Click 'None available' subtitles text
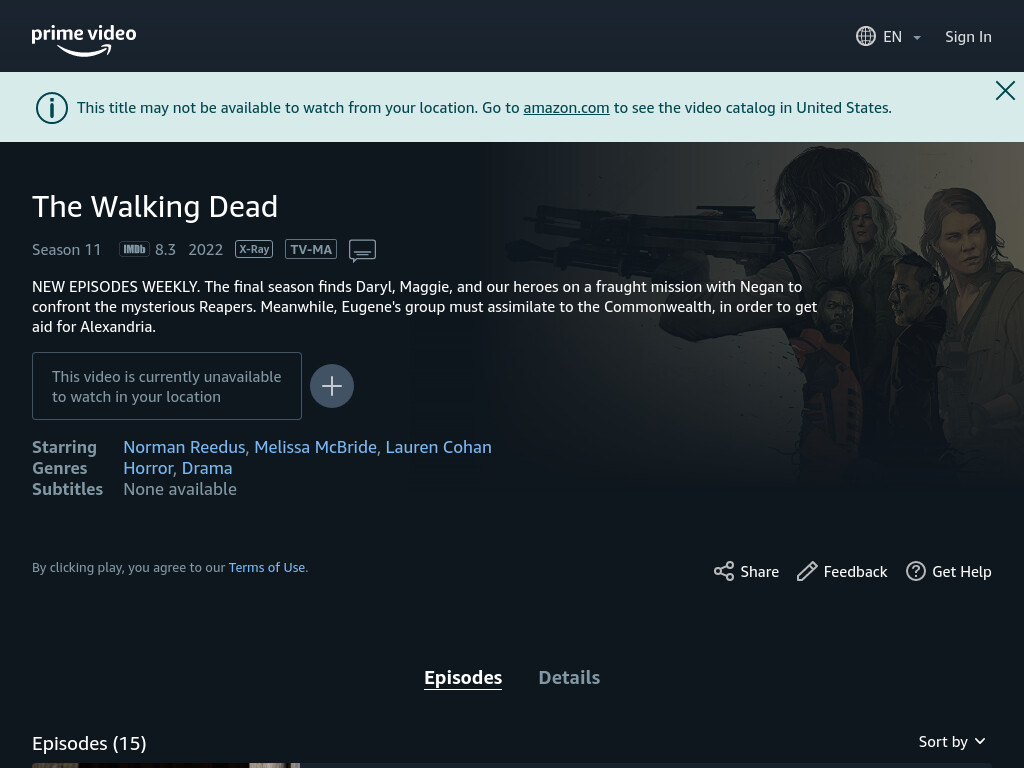The image size is (1024, 768). tap(180, 489)
